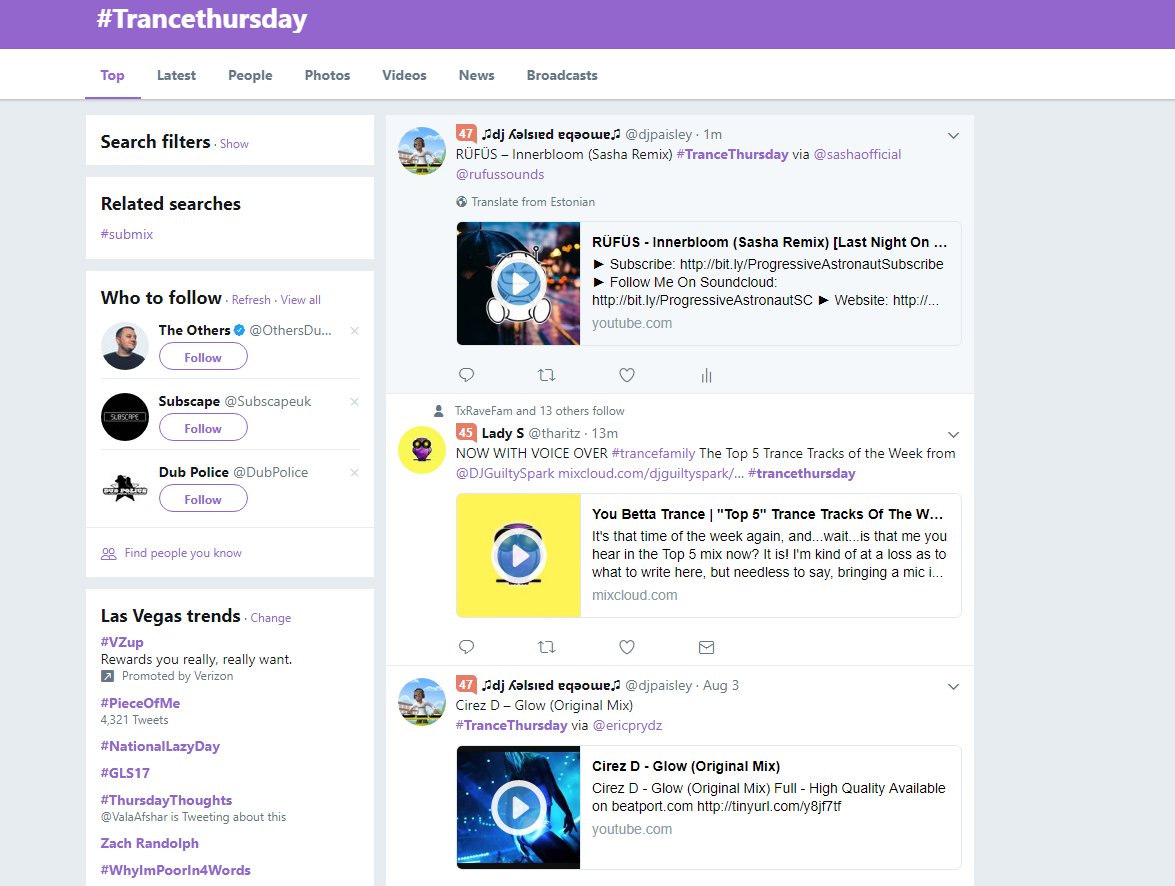Switch to the Top tab
This screenshot has height=886, width=1175.
(x=112, y=75)
